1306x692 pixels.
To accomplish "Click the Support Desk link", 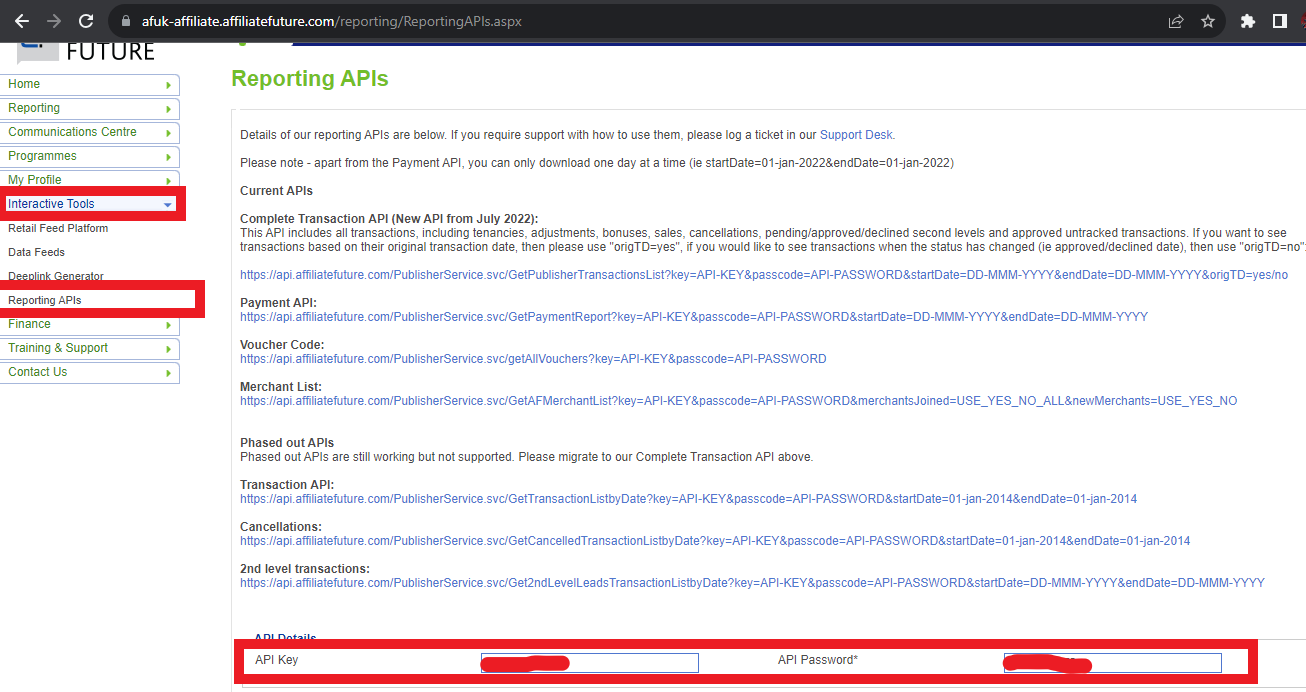I will 856,135.
